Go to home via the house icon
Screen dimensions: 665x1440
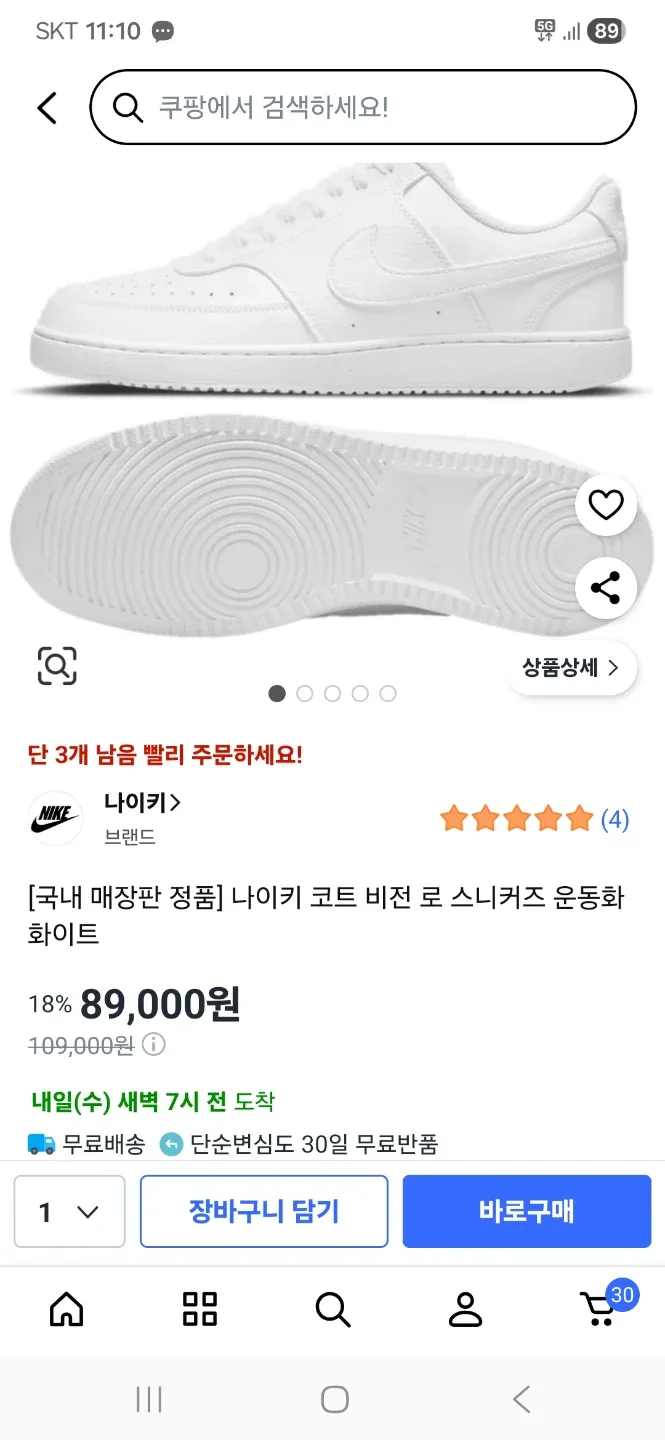pyautogui.click(x=66, y=1311)
